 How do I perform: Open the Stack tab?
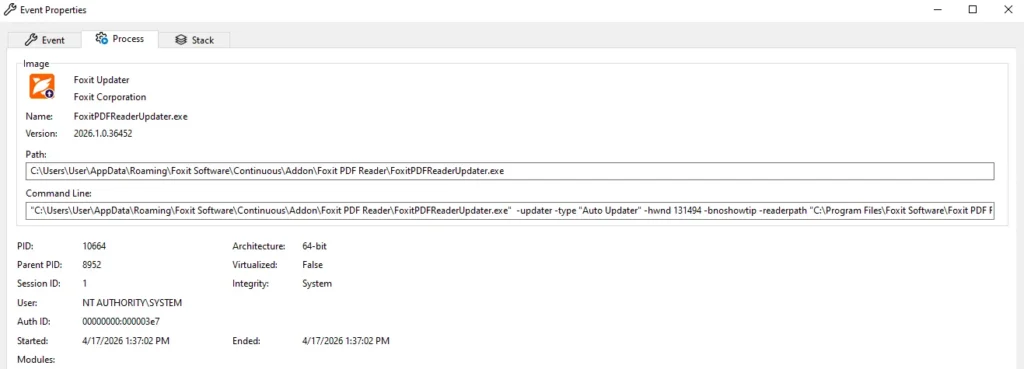tap(194, 40)
